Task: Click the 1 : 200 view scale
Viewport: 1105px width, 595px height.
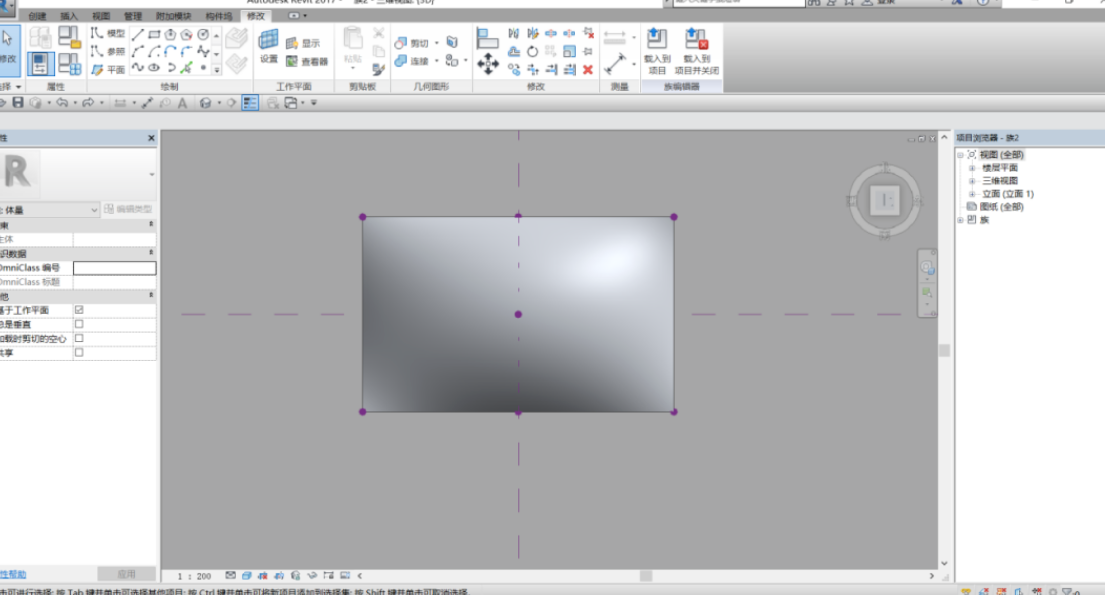Action: 195,576
